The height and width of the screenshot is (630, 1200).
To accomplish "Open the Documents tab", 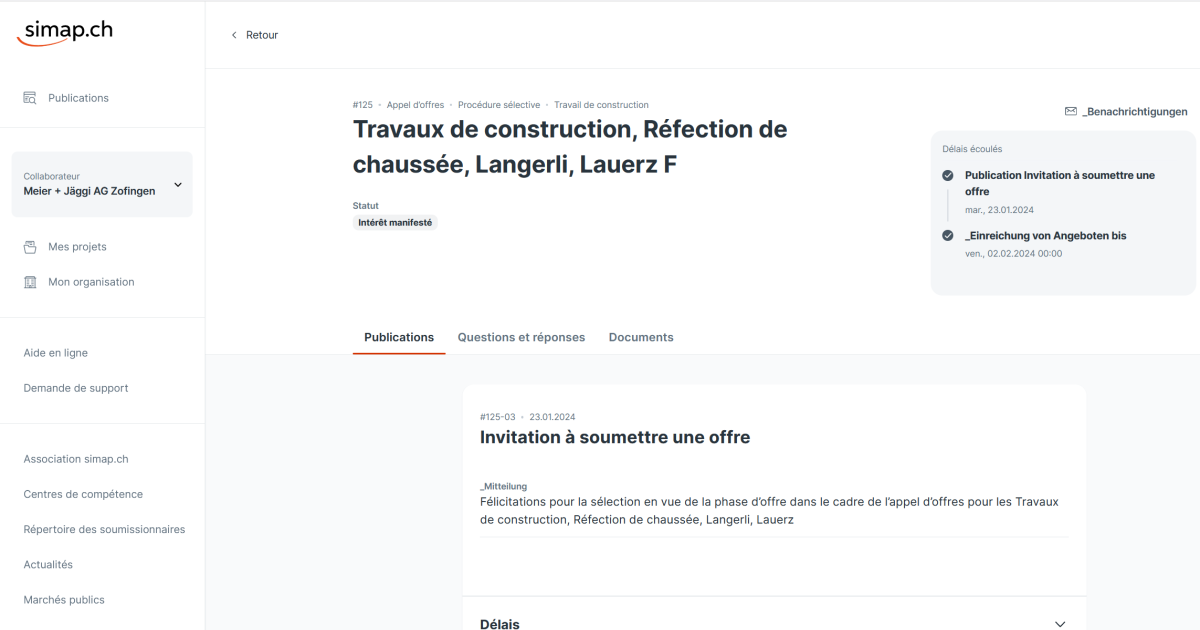I will pyautogui.click(x=641, y=337).
